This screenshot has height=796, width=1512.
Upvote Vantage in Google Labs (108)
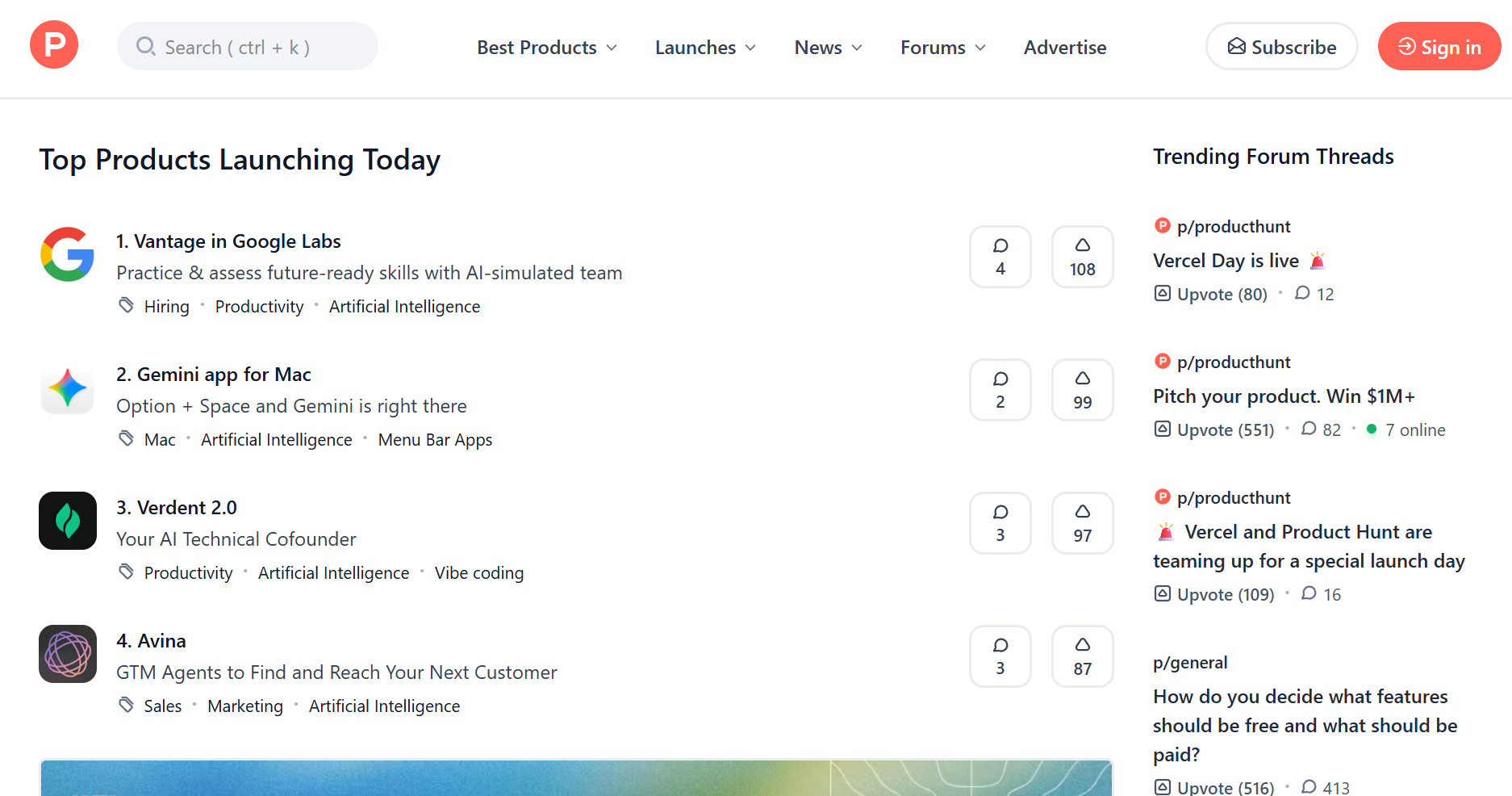coord(1083,257)
